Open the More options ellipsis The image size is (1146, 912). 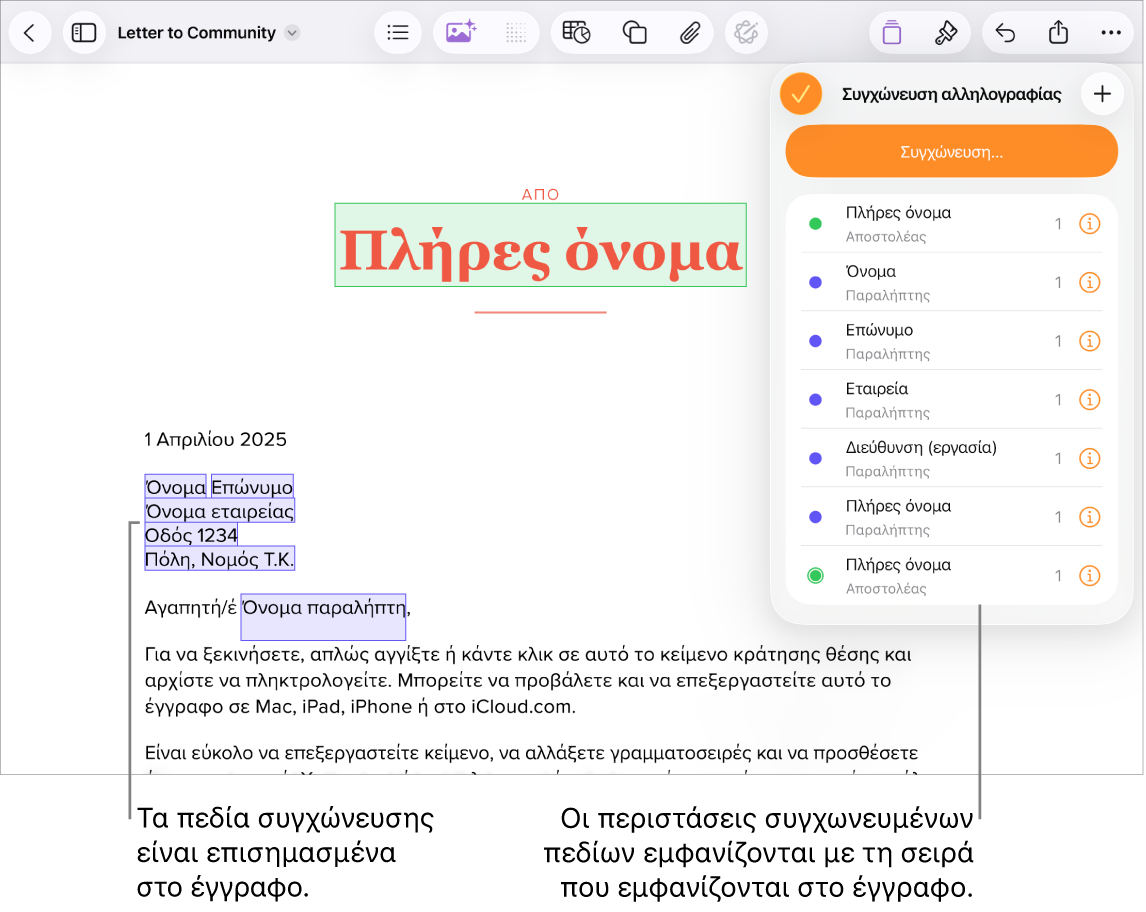pos(1111,33)
